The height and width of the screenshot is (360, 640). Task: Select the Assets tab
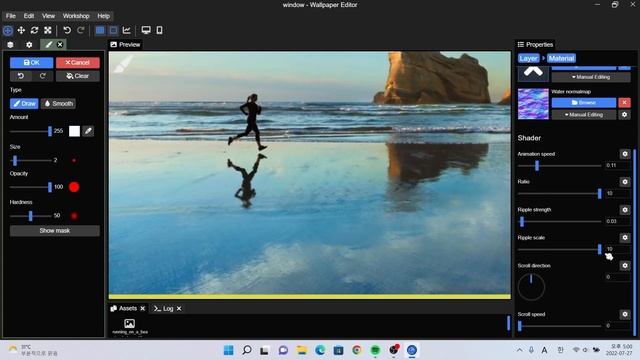pos(124,309)
